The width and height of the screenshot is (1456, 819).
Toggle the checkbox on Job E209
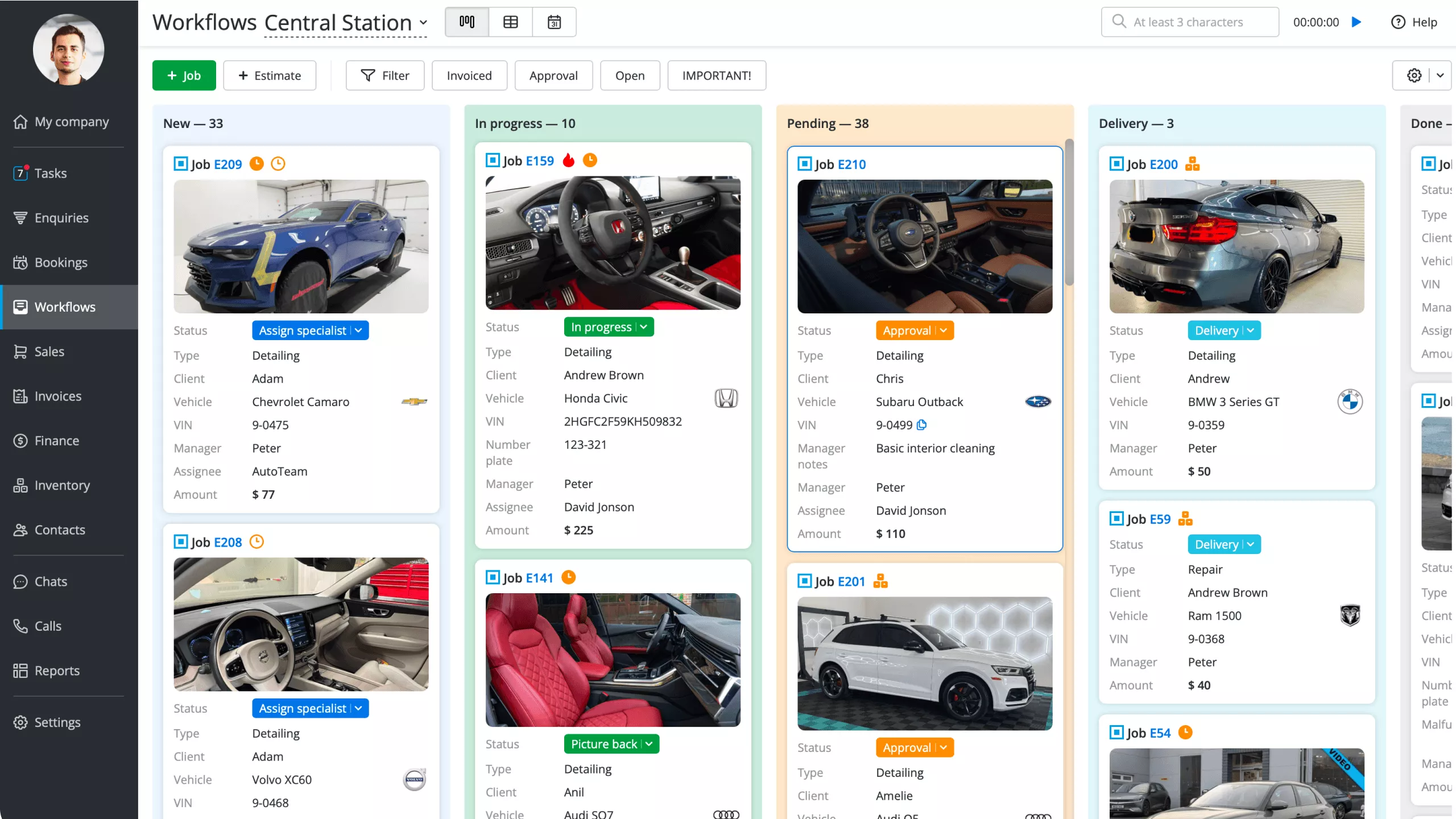180,164
